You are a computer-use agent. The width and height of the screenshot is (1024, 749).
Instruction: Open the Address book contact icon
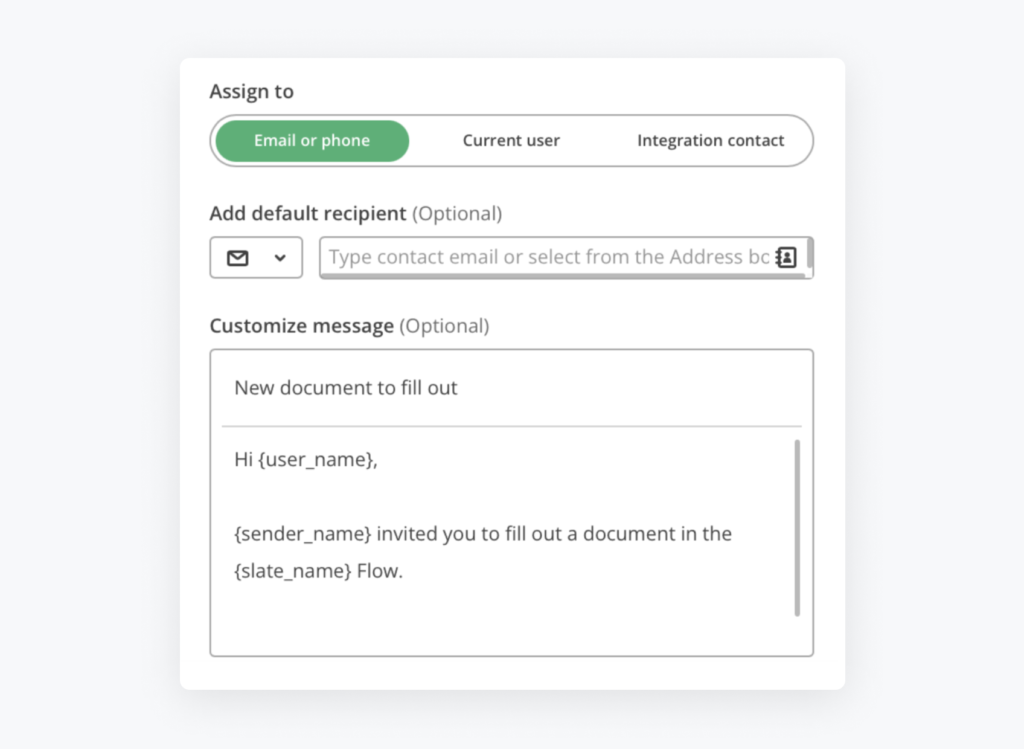coord(786,257)
